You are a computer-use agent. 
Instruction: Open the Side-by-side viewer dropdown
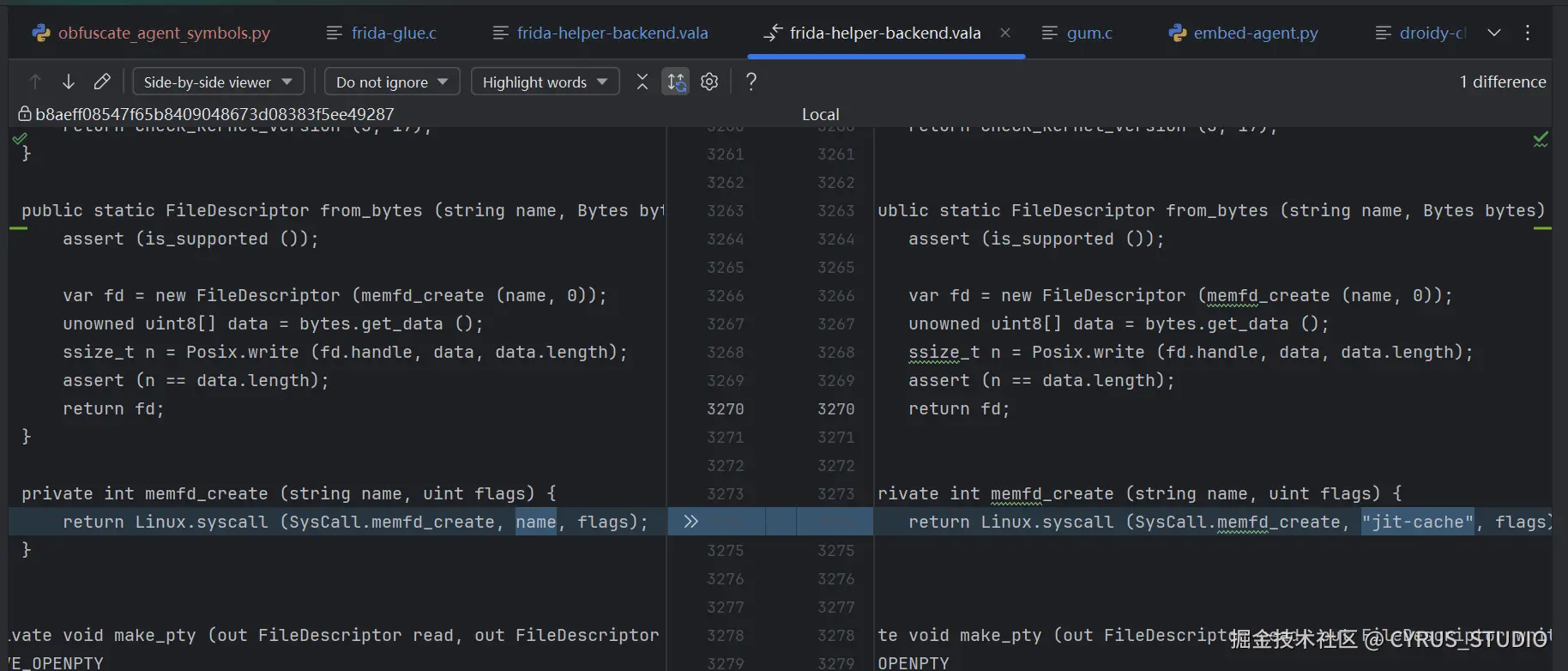(x=218, y=82)
